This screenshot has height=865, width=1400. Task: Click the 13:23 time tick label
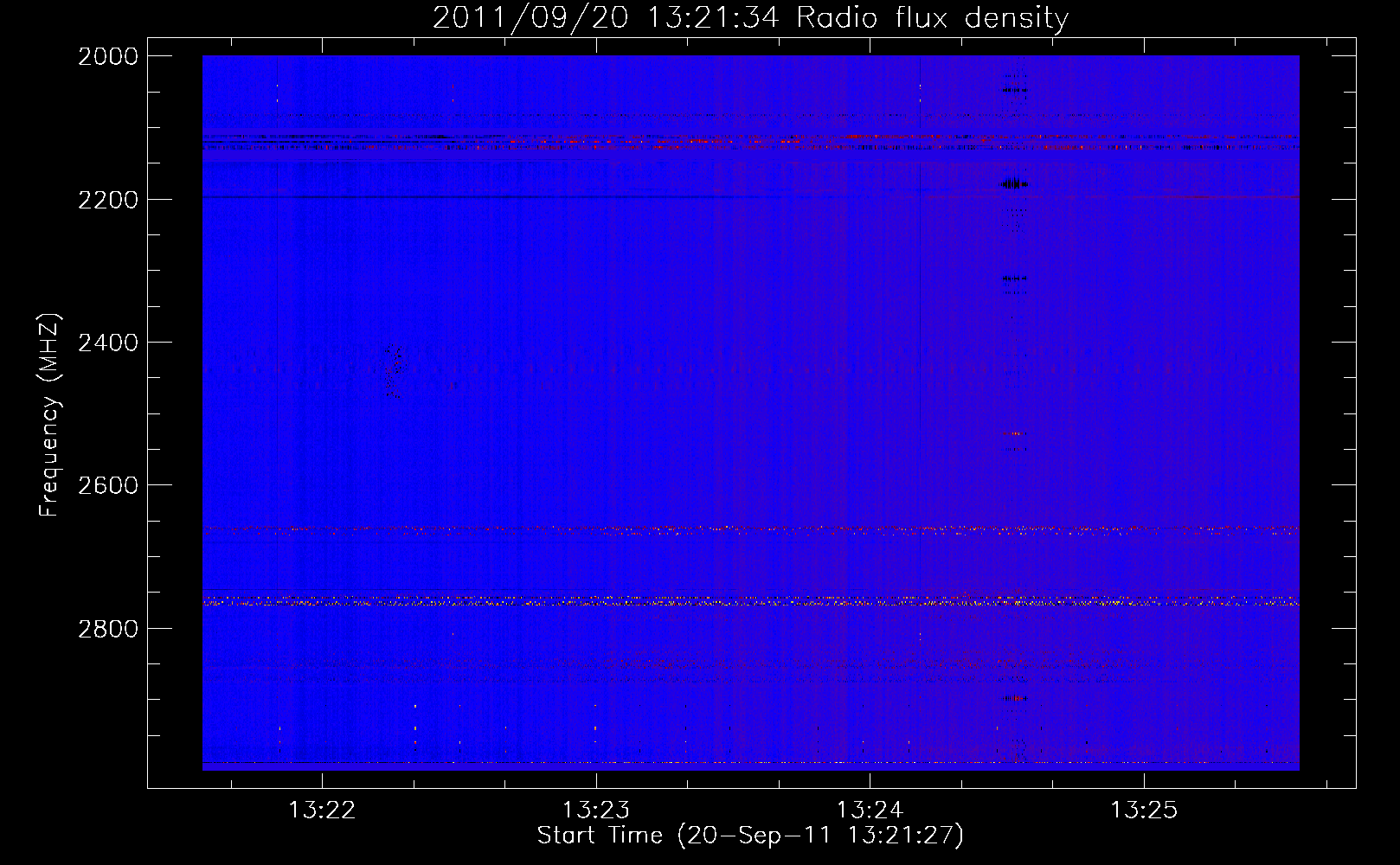click(x=596, y=811)
